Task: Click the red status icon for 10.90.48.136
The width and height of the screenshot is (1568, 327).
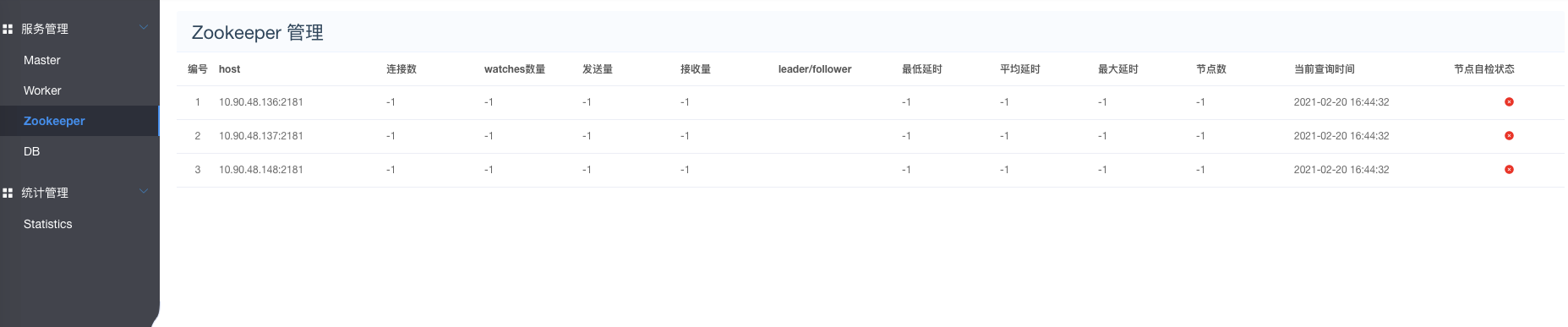Action: [x=1509, y=102]
